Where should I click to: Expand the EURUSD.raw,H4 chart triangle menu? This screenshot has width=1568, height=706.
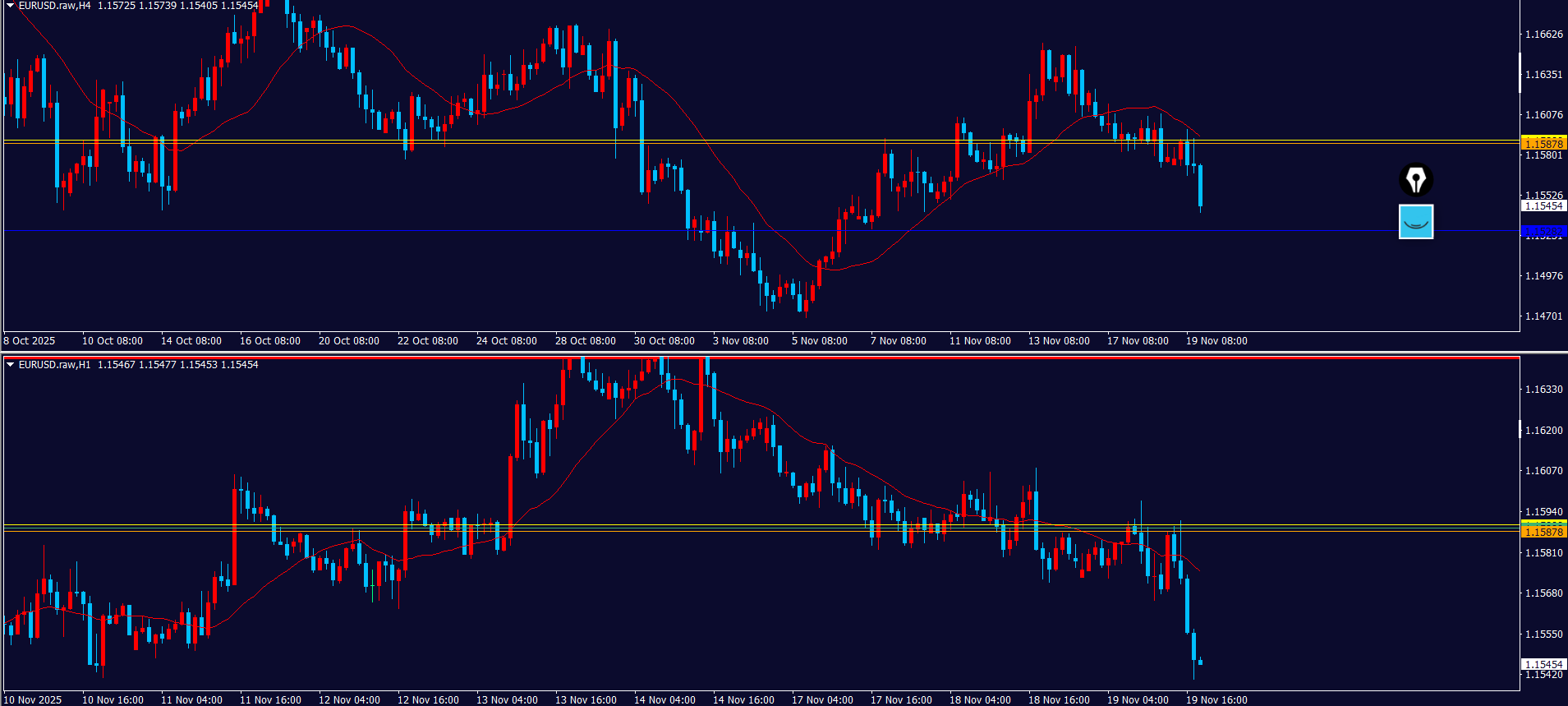tap(11, 6)
